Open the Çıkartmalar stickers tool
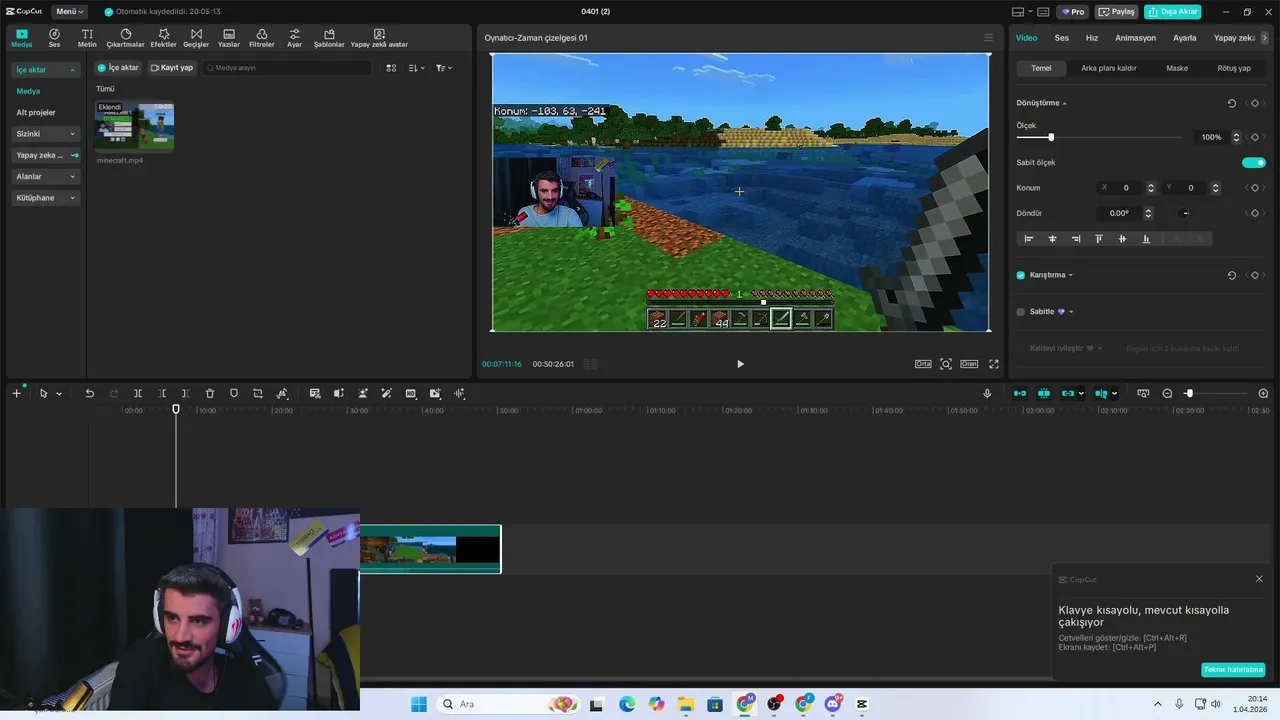 point(126,38)
